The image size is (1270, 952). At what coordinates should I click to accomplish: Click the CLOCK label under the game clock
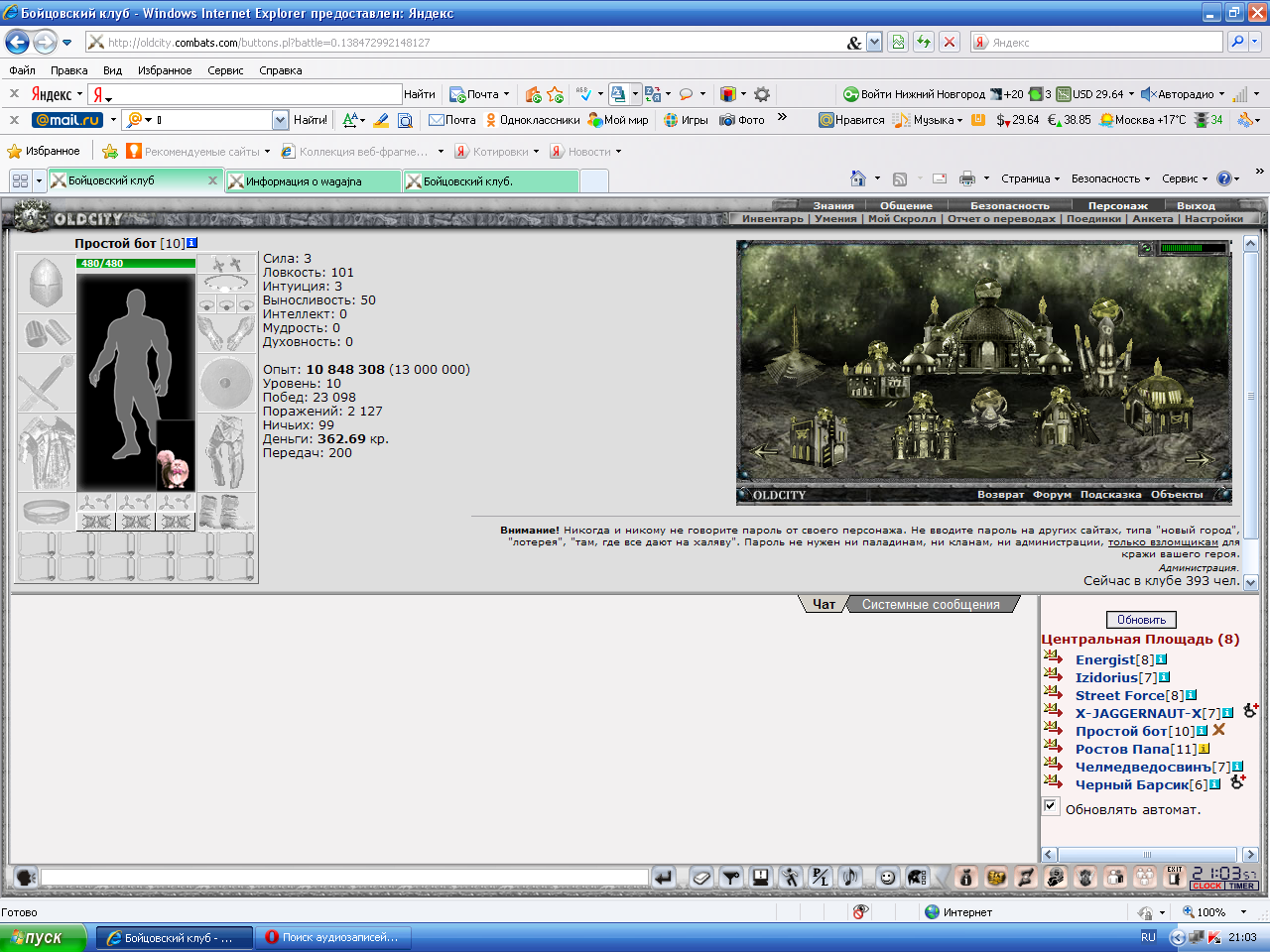click(x=1207, y=886)
